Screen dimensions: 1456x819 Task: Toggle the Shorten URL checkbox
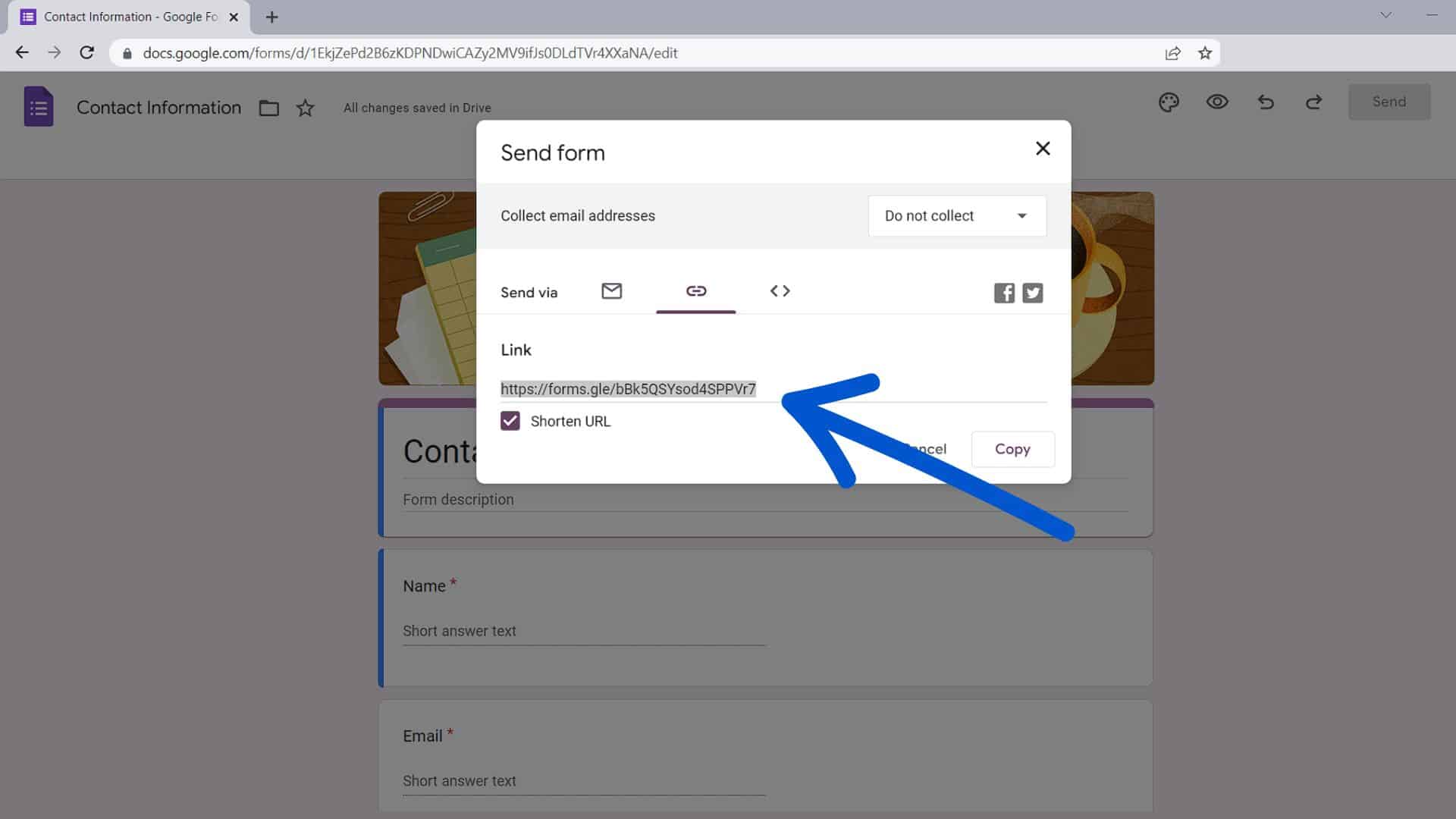click(x=510, y=421)
